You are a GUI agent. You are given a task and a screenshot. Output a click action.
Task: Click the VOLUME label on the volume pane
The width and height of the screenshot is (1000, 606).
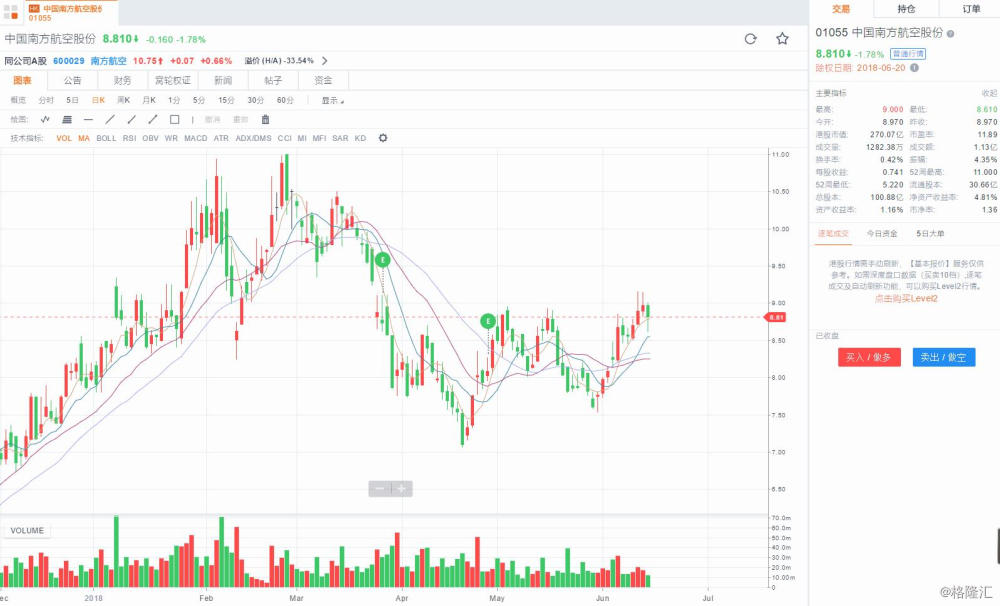pos(27,530)
